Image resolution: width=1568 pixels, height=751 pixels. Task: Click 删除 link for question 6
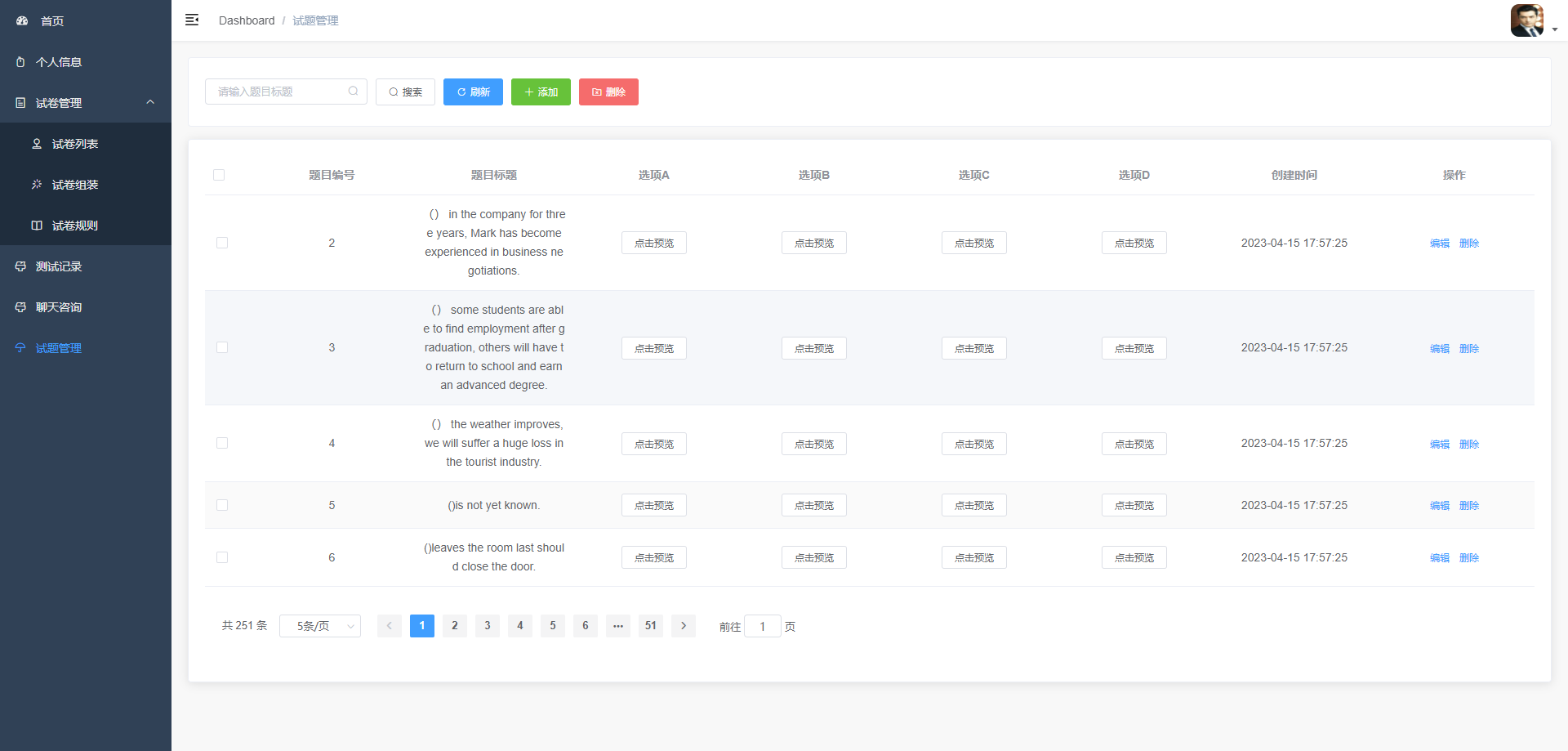pyautogui.click(x=1469, y=557)
